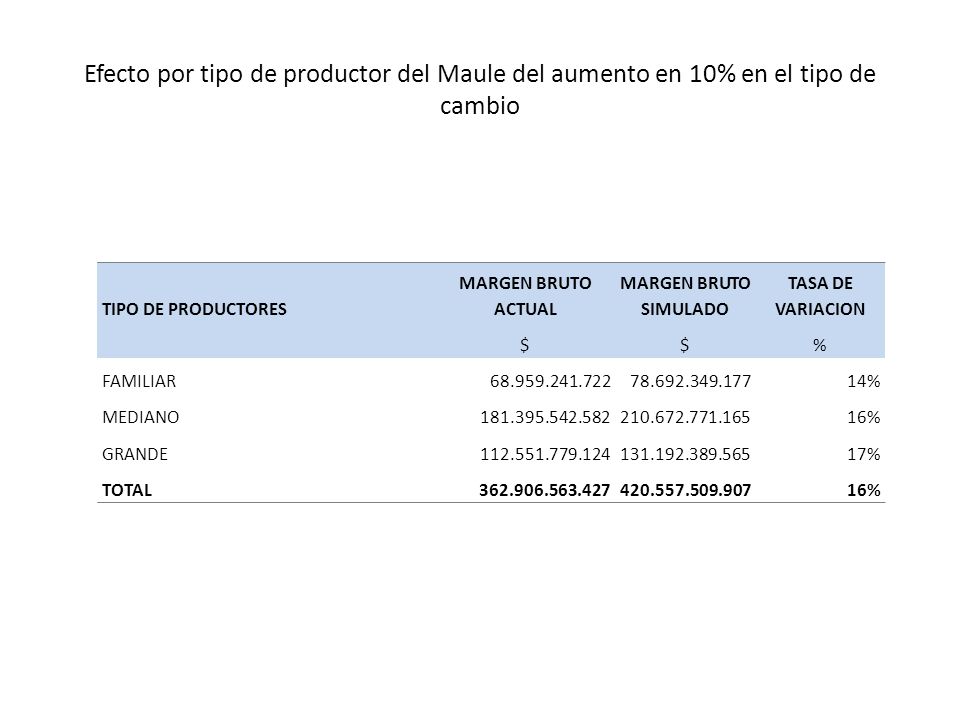Select the TIPO DE PRODUCTORES header cell
The image size is (960, 720).
[194, 309]
